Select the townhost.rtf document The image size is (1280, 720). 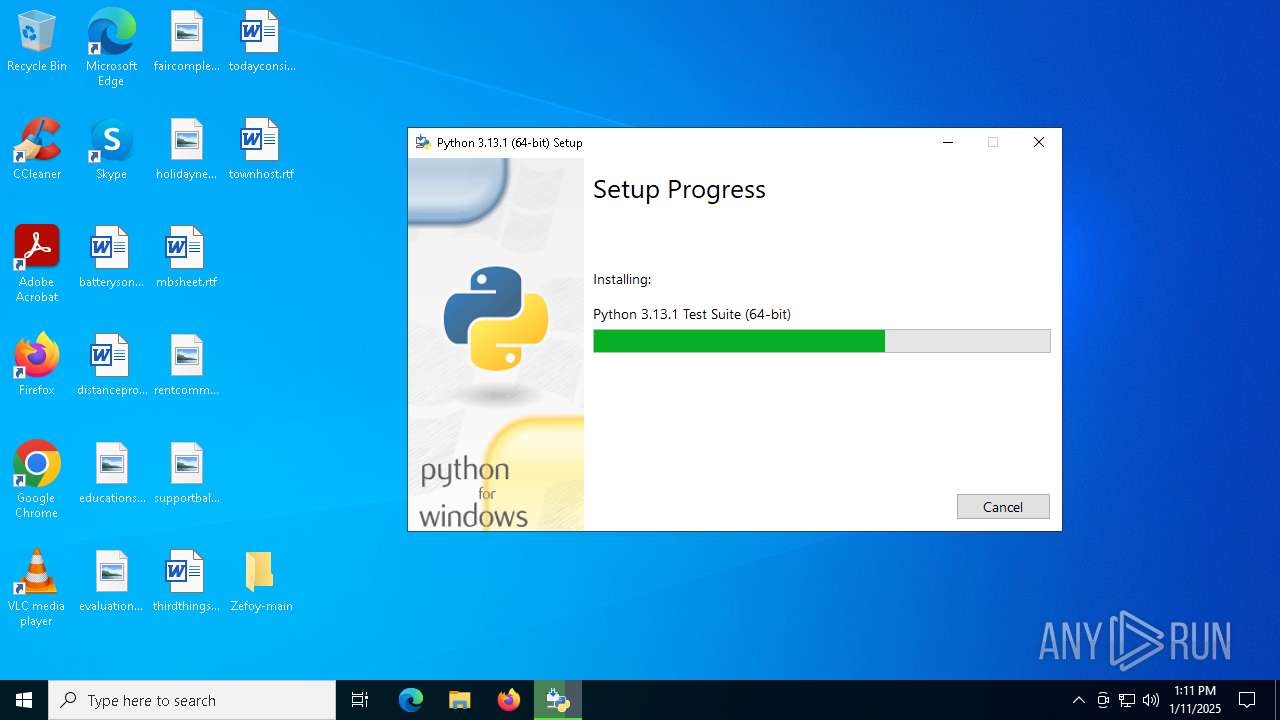261,150
